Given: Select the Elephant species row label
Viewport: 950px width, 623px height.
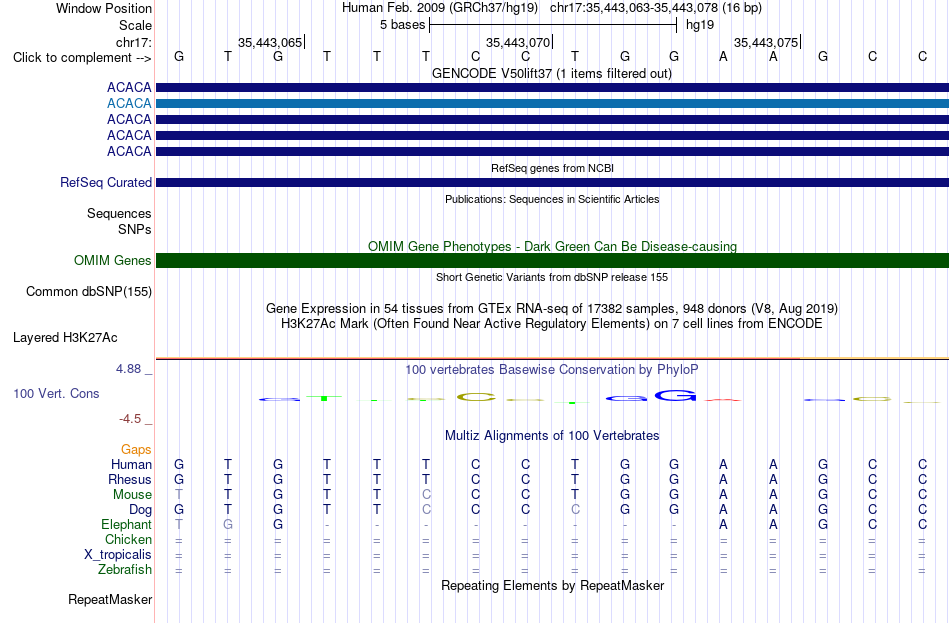Looking at the screenshot, I should pyautogui.click(x=126, y=525).
